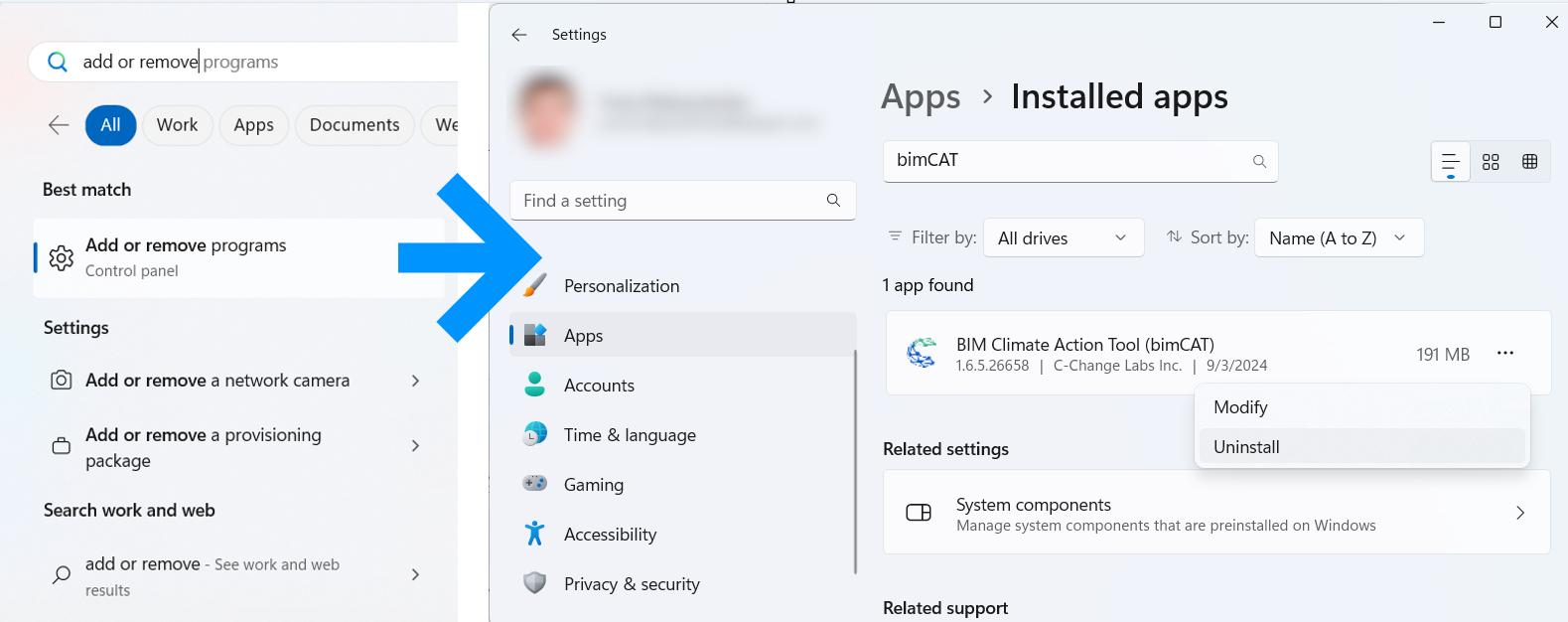Screen dimensions: 1568x622
Task: Select the list view layout icon
Action: pos(1450,162)
